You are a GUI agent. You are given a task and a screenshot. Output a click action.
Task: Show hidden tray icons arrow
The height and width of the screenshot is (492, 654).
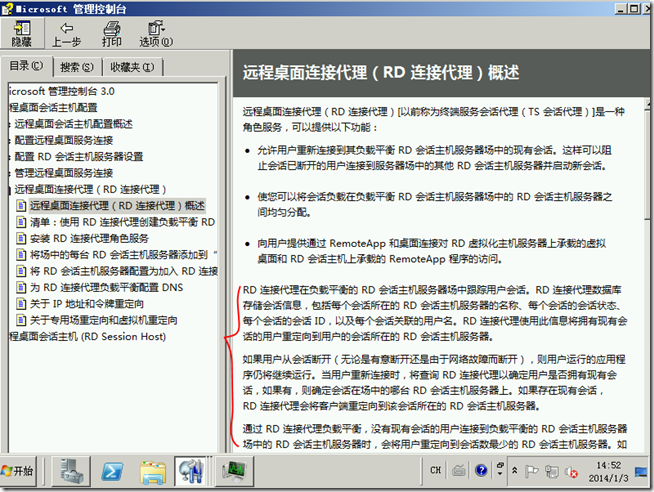(515, 471)
